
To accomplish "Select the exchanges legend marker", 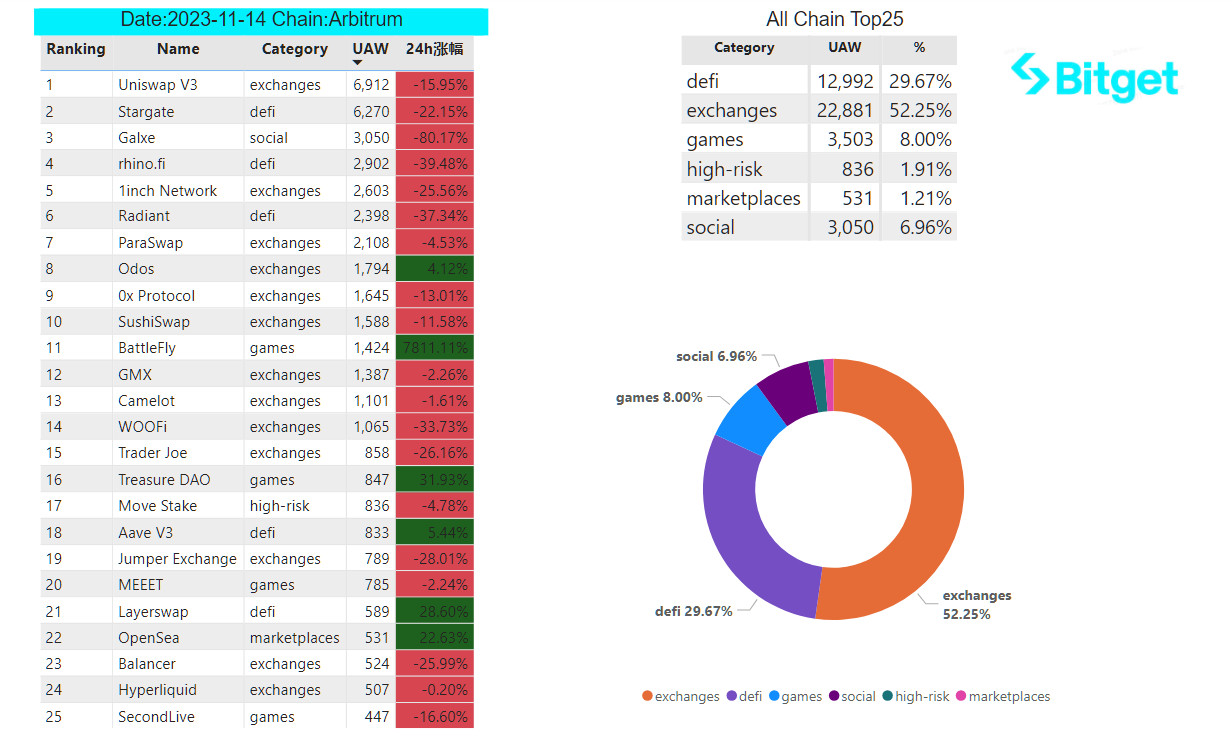I will pyautogui.click(x=647, y=696).
